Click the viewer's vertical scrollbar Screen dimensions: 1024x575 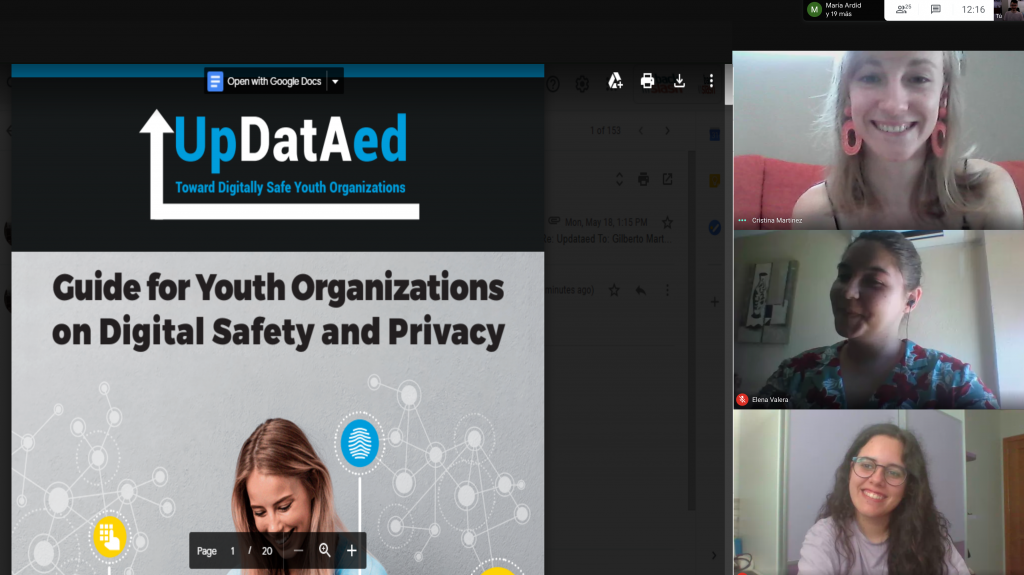point(728,85)
